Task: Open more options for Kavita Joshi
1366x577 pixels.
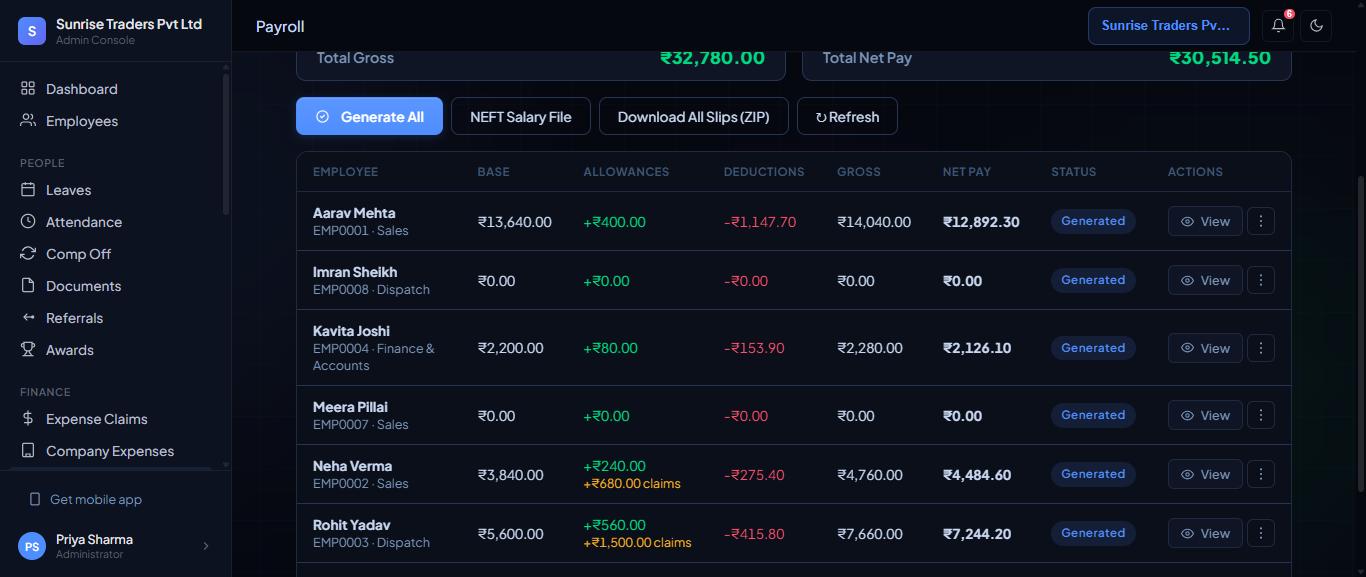Action: point(1261,348)
